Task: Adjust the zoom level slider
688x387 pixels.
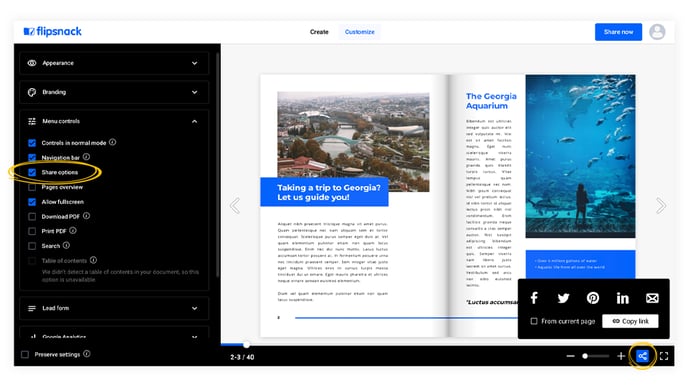Action: (595, 356)
